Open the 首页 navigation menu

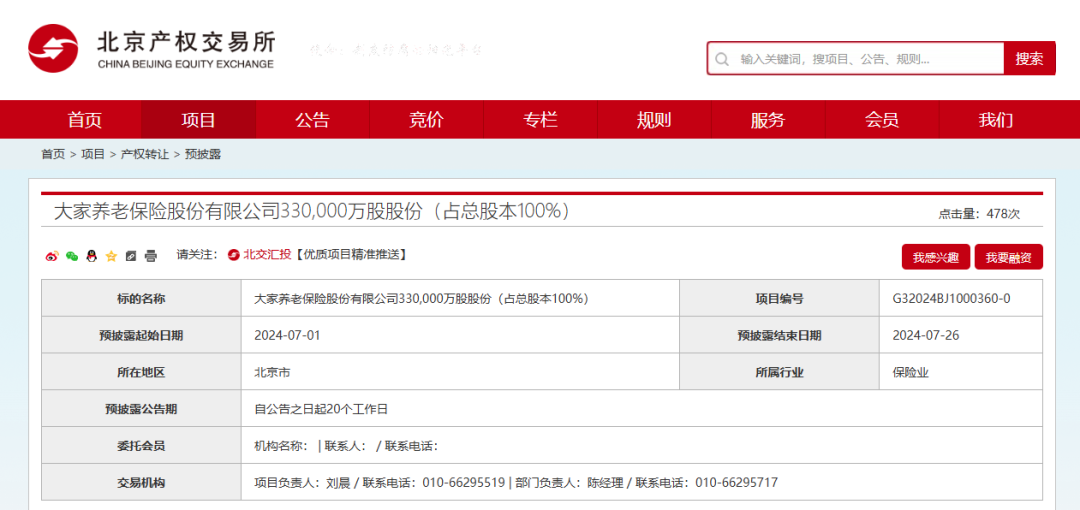pos(85,120)
